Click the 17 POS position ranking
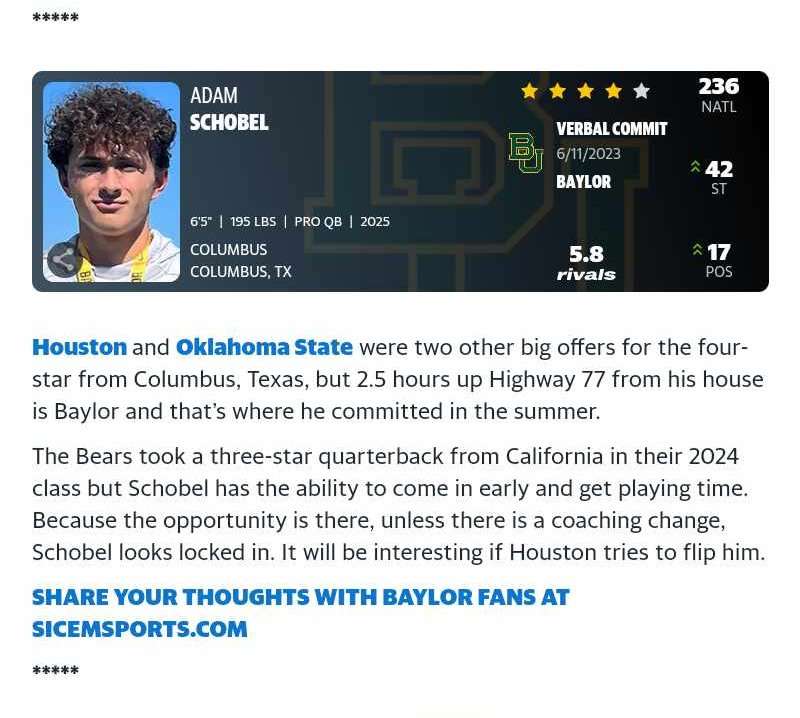 718,260
